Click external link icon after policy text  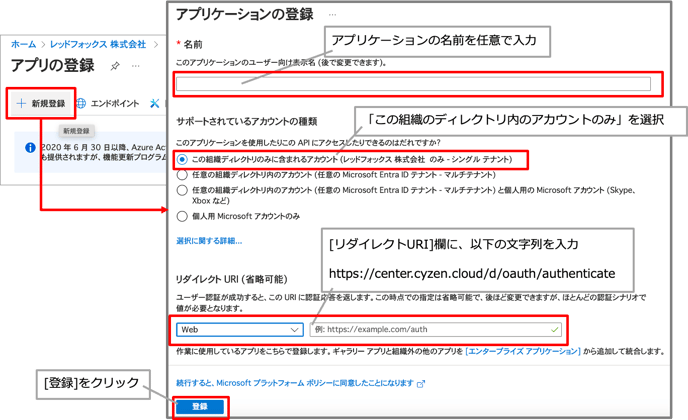pyautogui.click(x=421, y=384)
